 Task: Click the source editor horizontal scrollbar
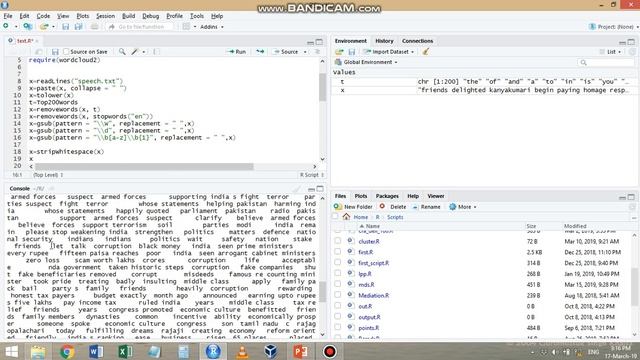(x=144, y=167)
